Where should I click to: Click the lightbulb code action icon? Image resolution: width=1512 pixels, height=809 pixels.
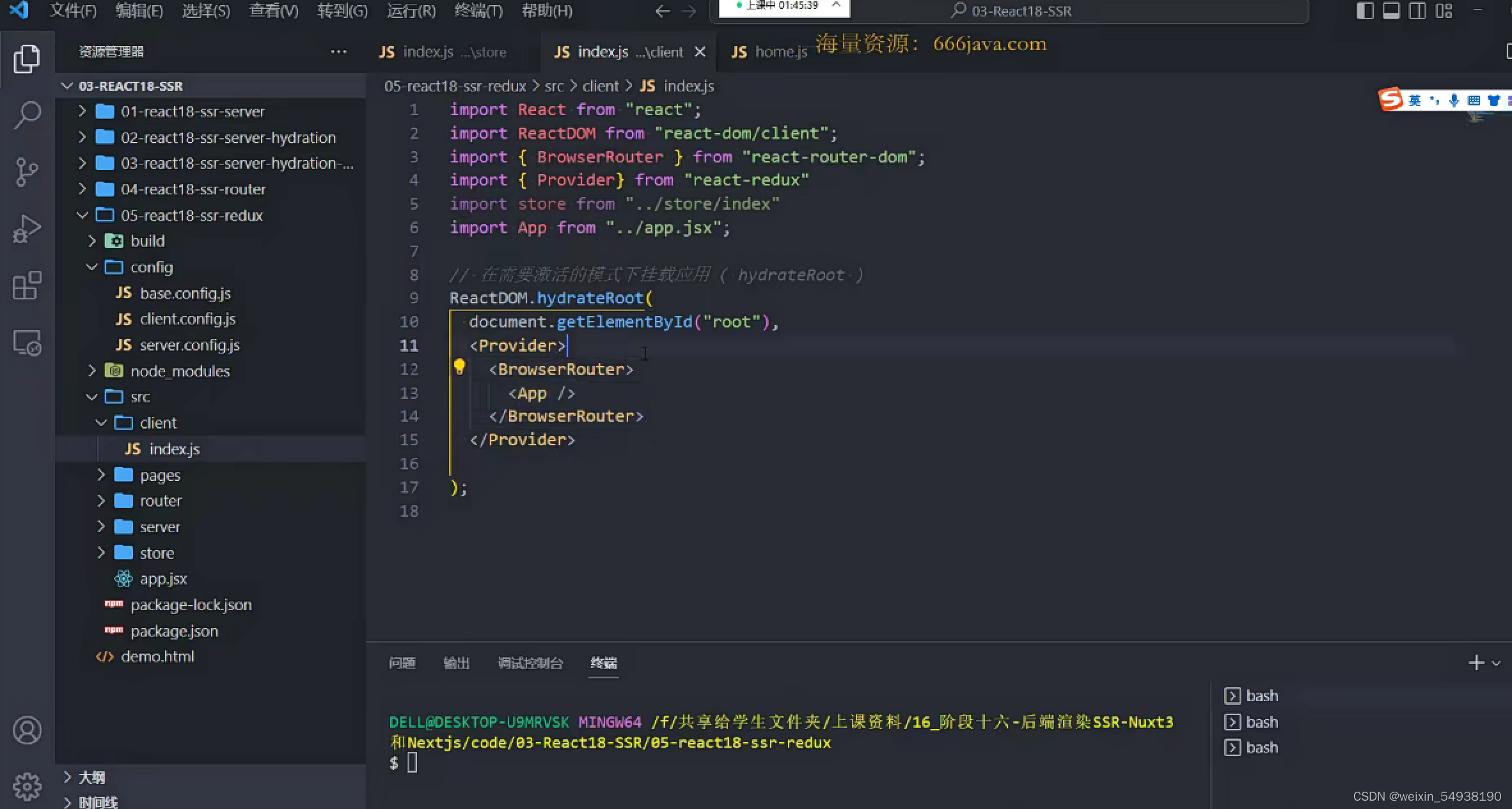(x=459, y=367)
